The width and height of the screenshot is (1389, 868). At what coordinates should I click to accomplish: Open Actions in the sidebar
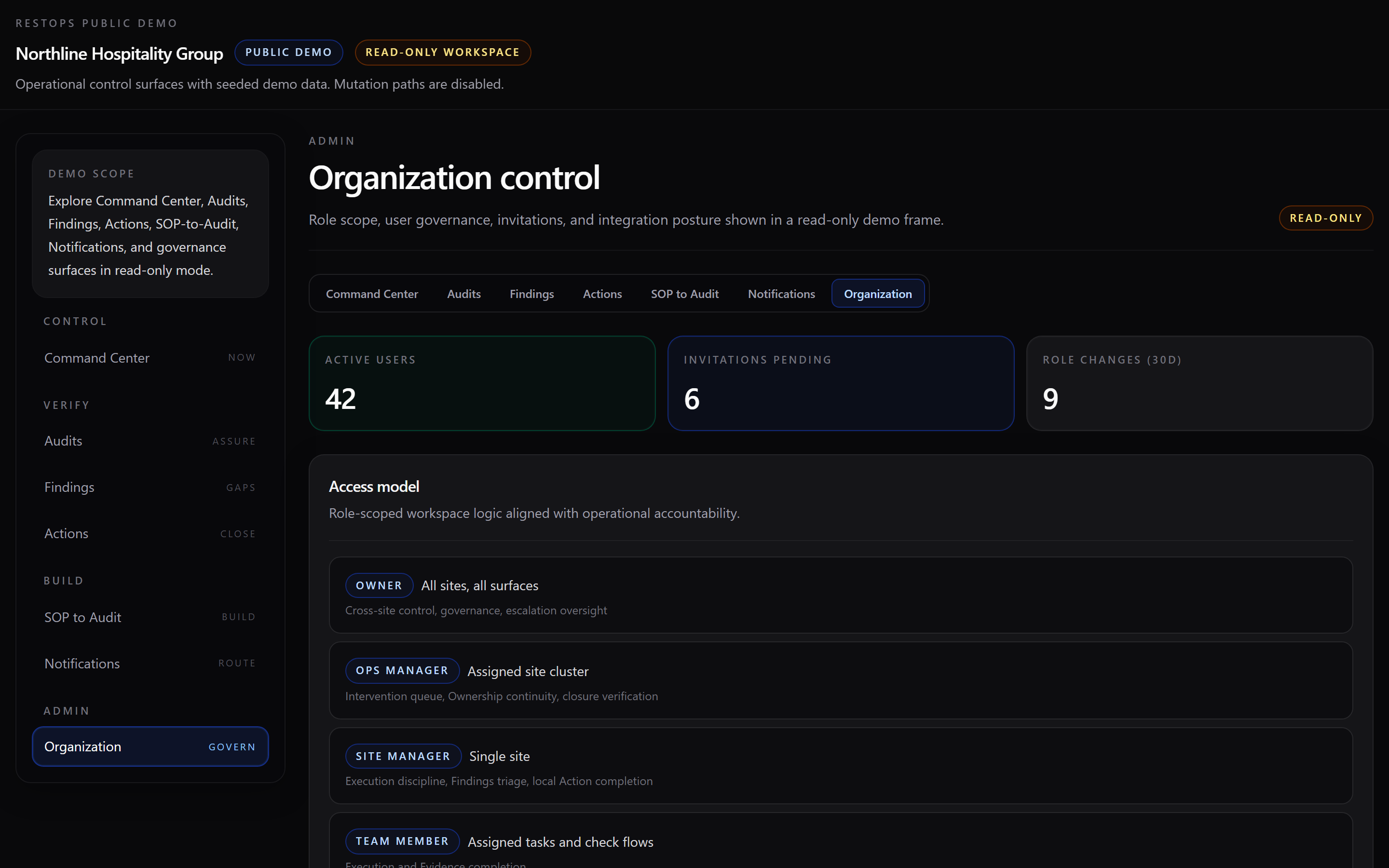(150, 533)
